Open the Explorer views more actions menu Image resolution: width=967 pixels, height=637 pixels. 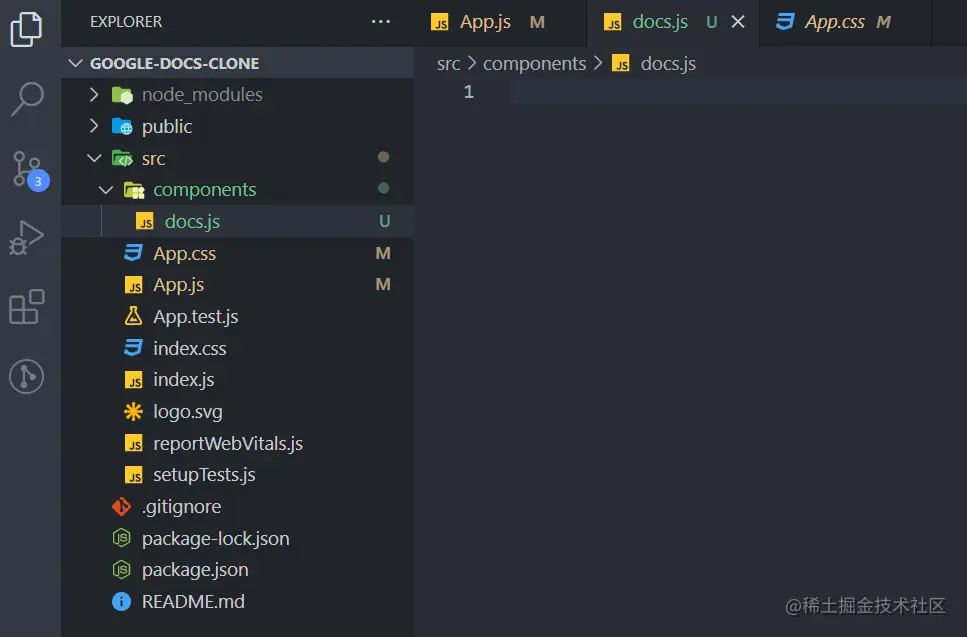click(x=380, y=21)
